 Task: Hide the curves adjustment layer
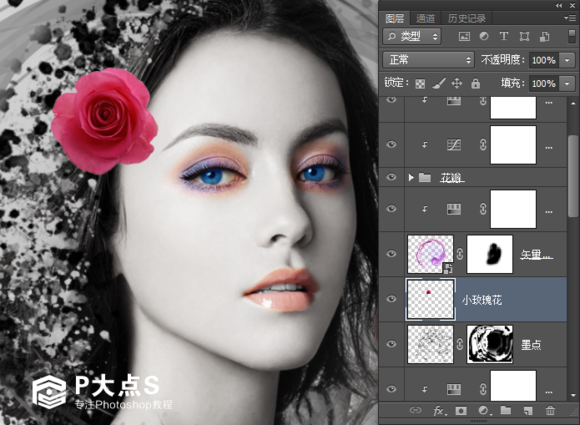pyautogui.click(x=391, y=145)
